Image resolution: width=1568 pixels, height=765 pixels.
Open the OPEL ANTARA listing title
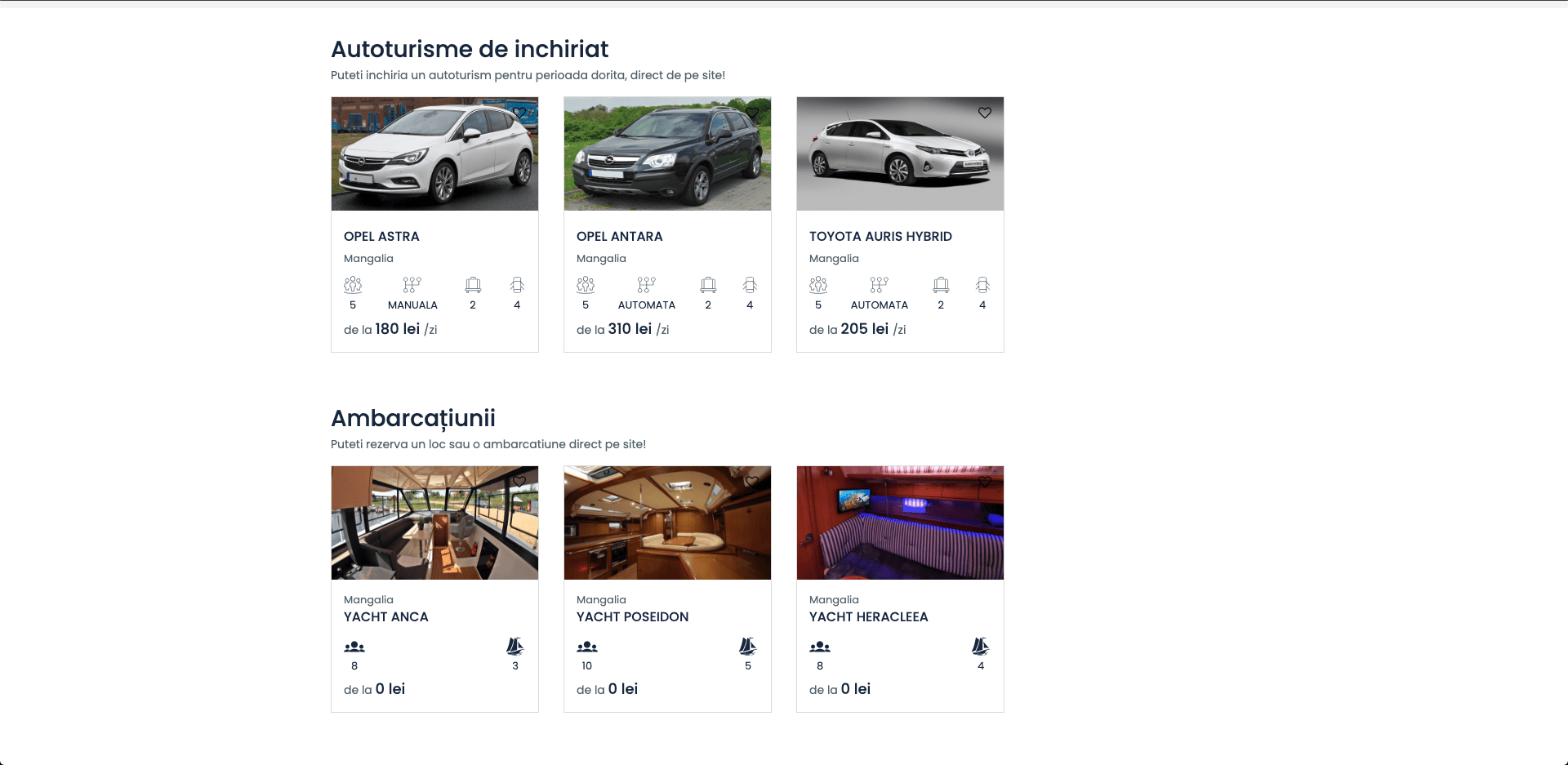point(620,237)
